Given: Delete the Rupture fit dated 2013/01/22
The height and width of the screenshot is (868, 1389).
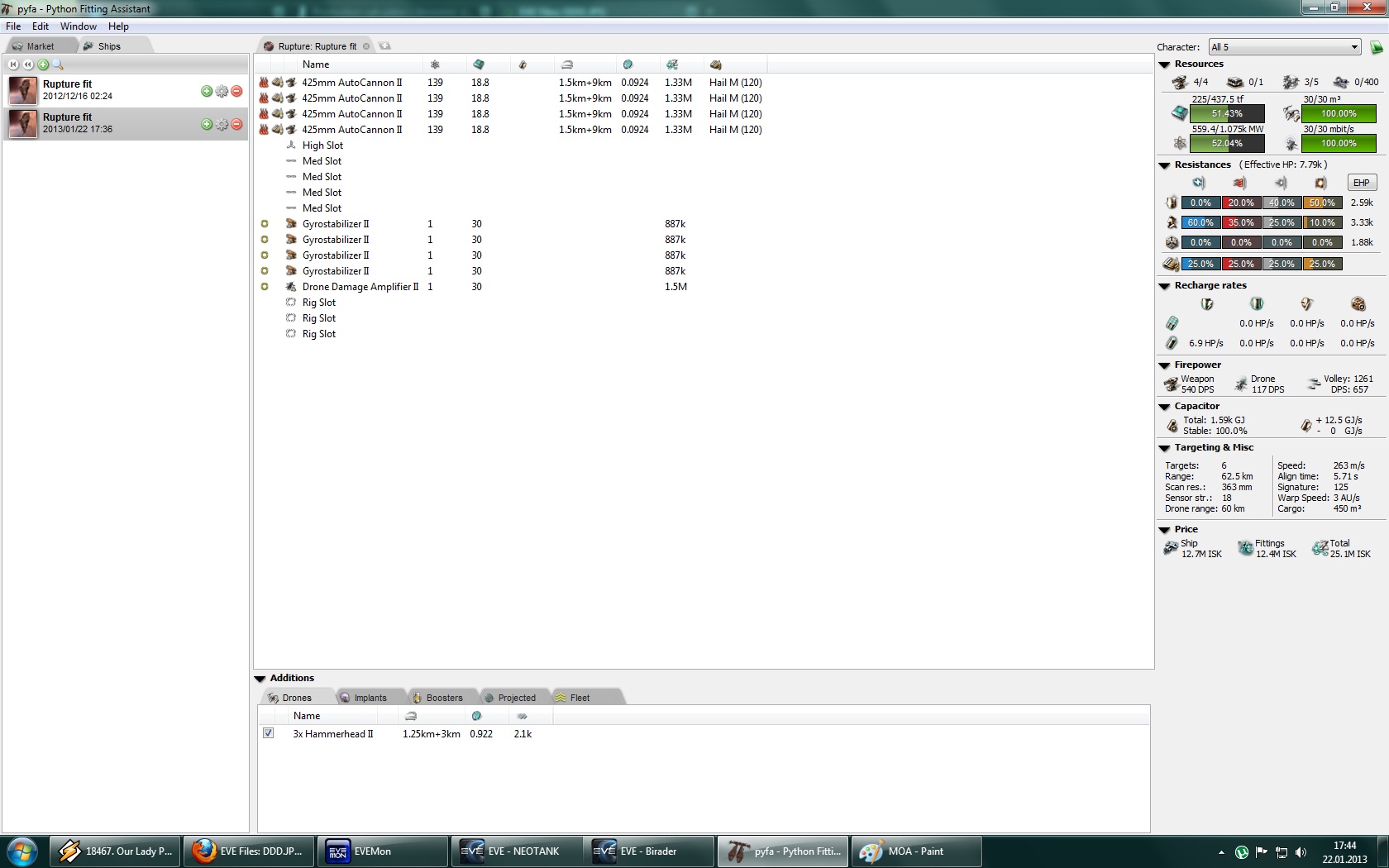Looking at the screenshot, I should tap(236, 124).
